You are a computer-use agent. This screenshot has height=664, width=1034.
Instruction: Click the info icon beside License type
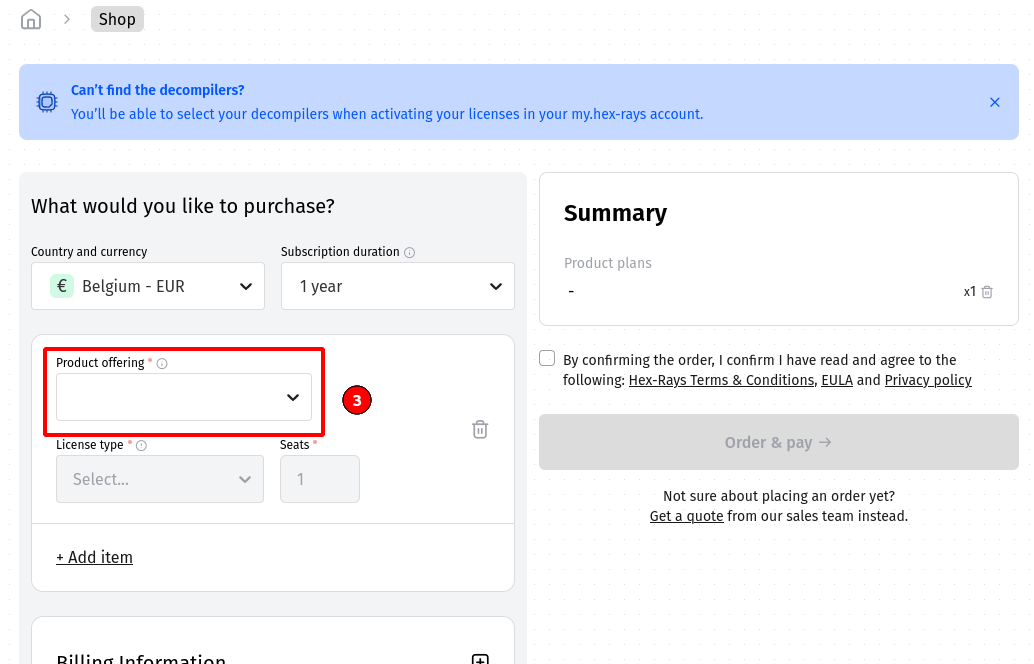pos(141,446)
